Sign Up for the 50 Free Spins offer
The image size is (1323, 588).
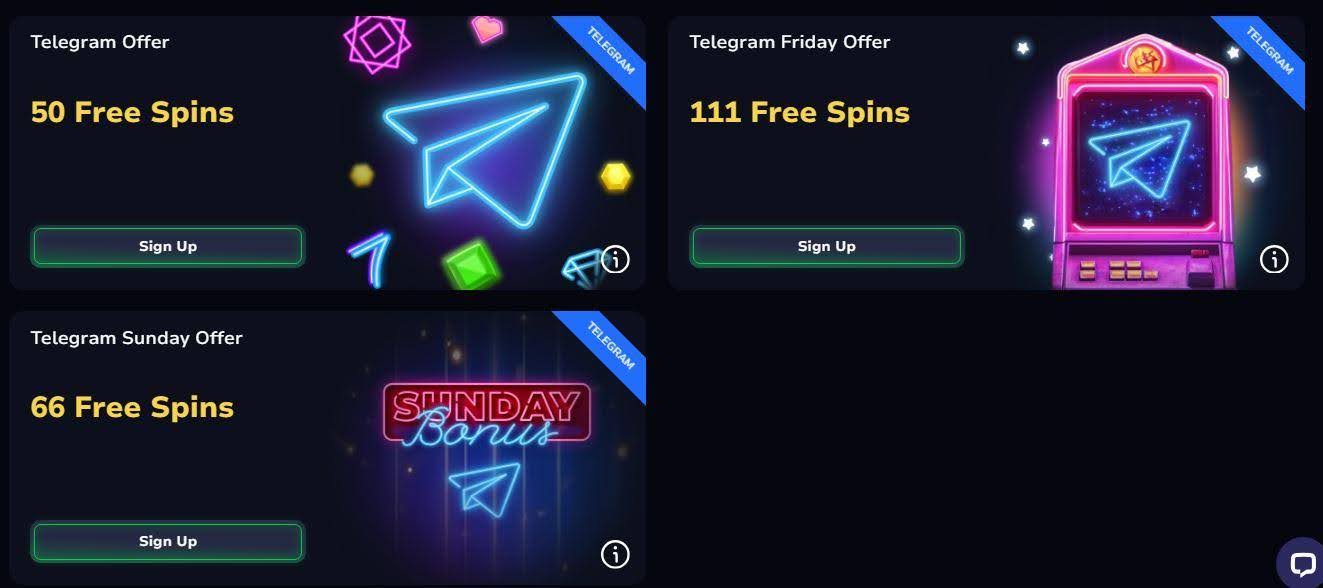coord(167,246)
